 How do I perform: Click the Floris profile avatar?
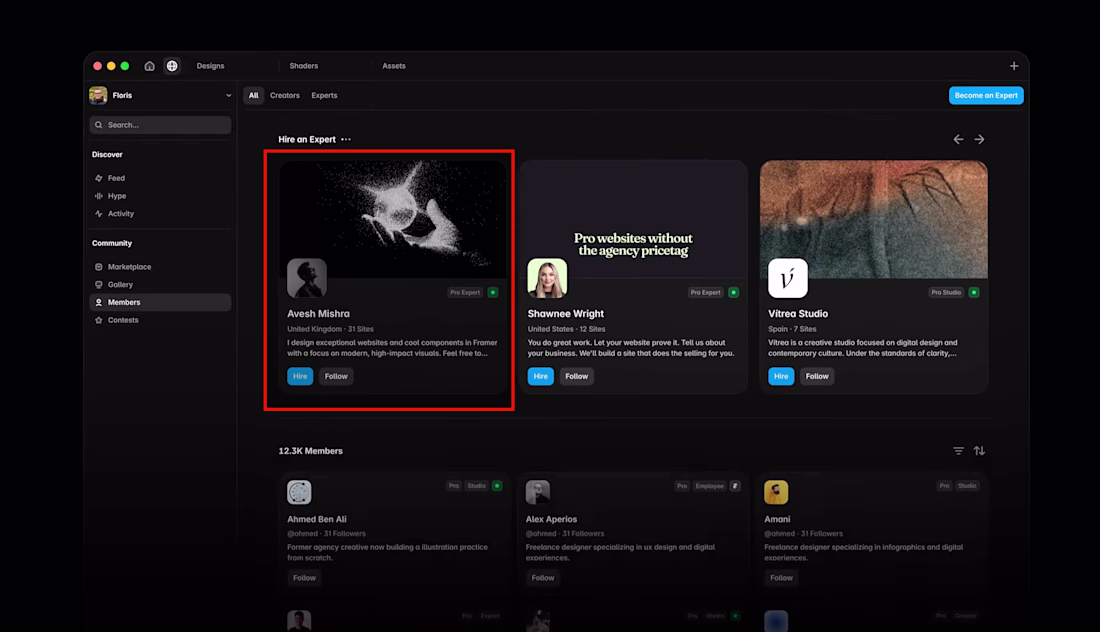click(x=98, y=95)
